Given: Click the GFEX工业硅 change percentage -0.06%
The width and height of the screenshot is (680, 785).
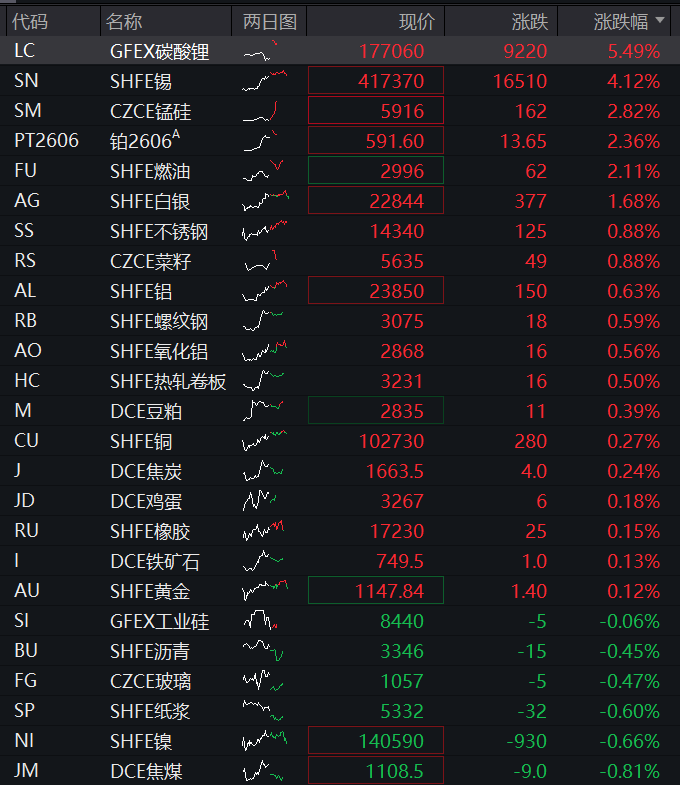Looking at the screenshot, I should click(630, 621).
